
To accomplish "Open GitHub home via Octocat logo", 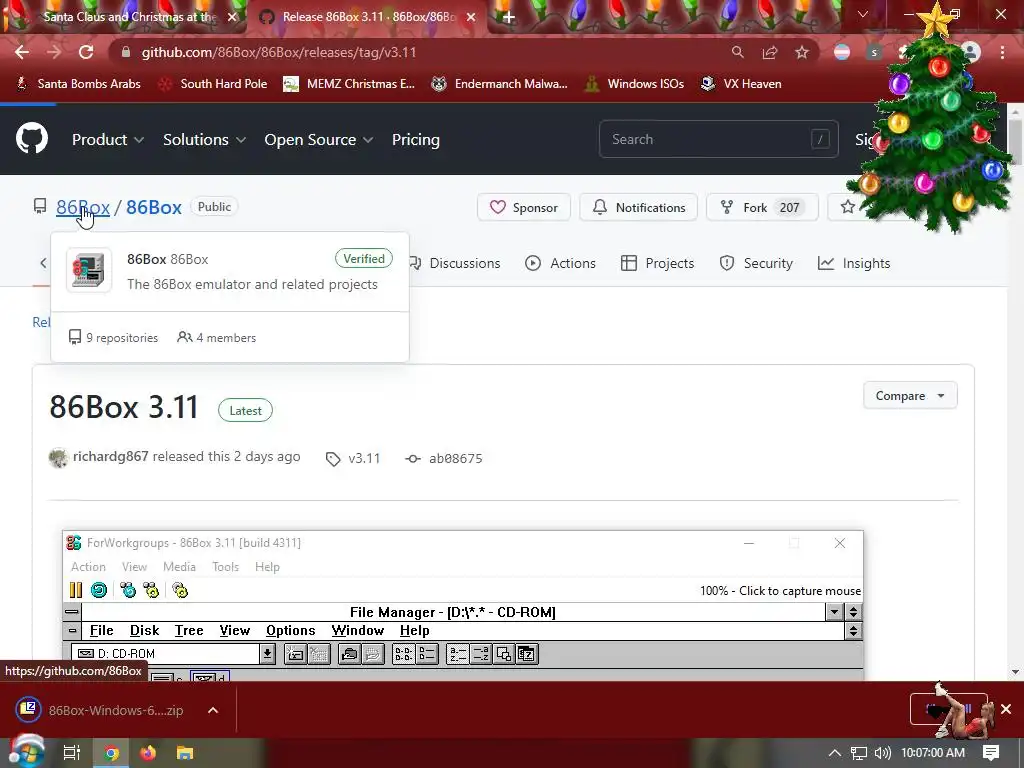I will click(x=32, y=138).
